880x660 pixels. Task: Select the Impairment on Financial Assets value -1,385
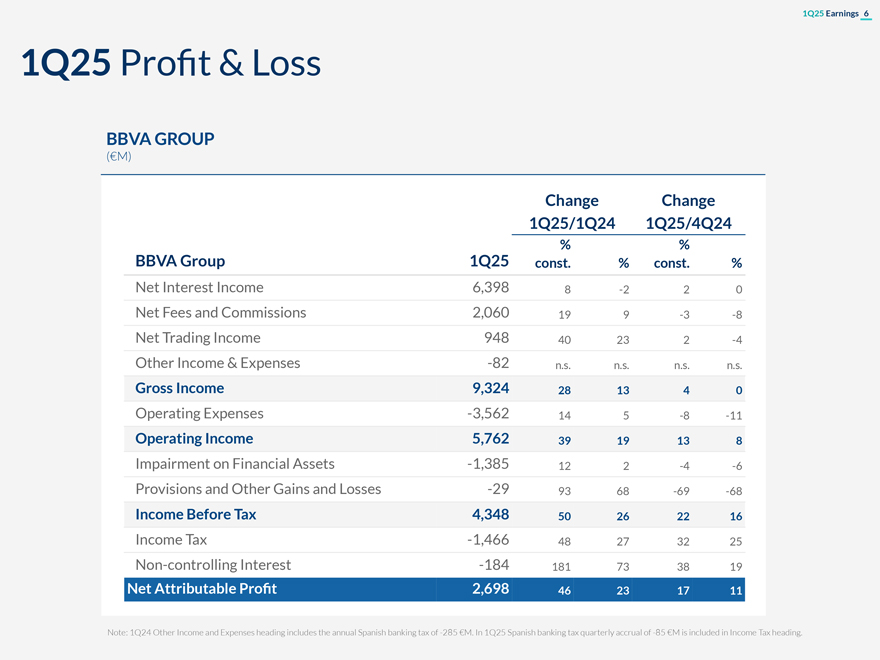488,464
